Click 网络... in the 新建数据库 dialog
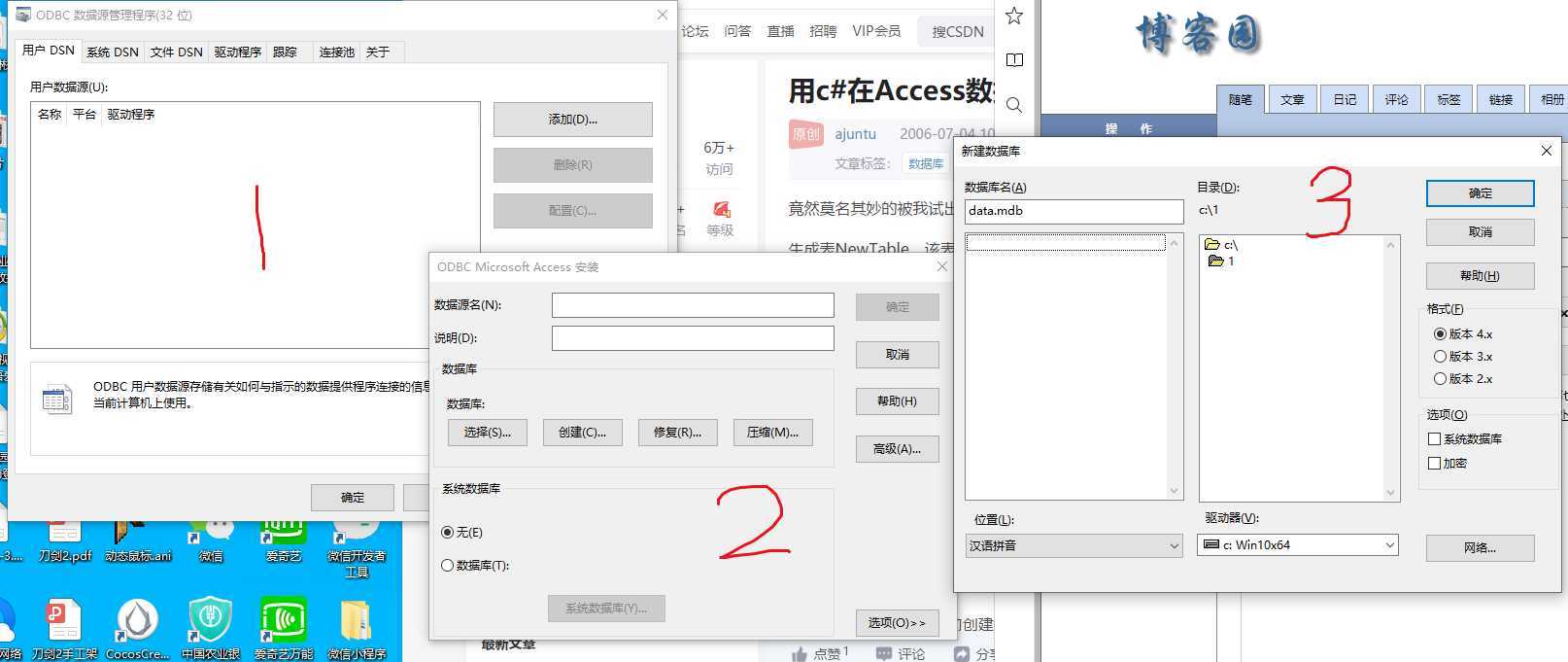The height and width of the screenshot is (662, 1568). coord(1481,547)
